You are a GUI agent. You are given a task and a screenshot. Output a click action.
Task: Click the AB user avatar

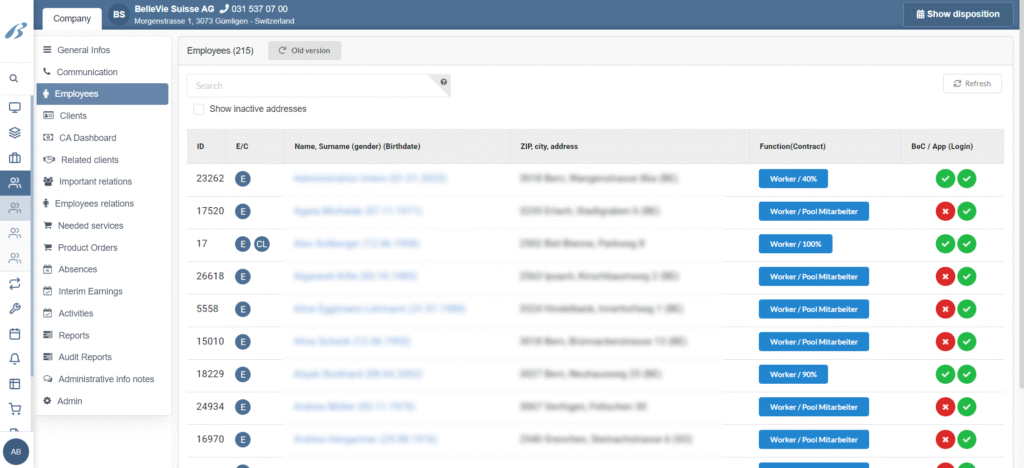pyautogui.click(x=17, y=451)
